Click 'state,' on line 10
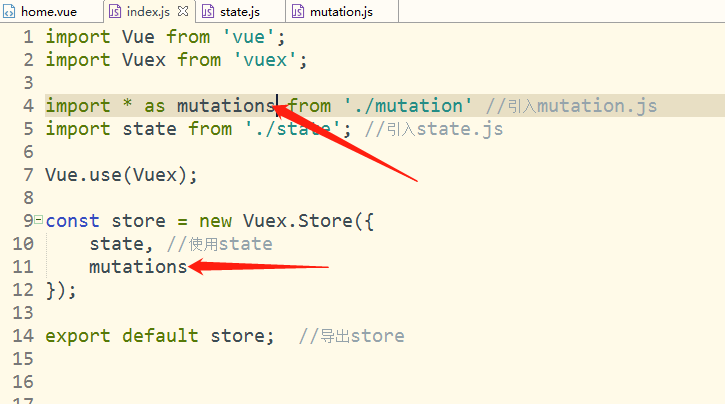 [121, 244]
